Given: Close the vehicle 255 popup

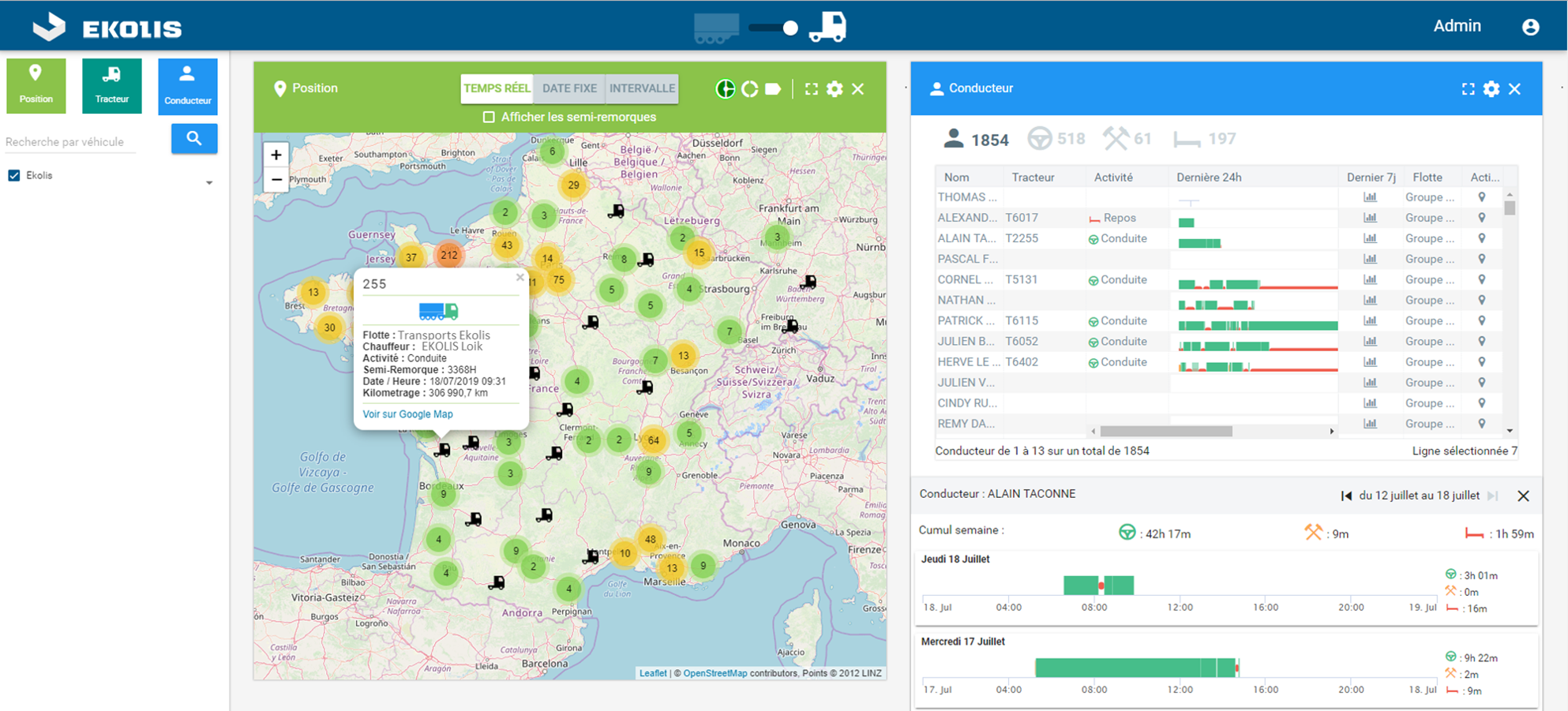Looking at the screenshot, I should pyautogui.click(x=520, y=277).
